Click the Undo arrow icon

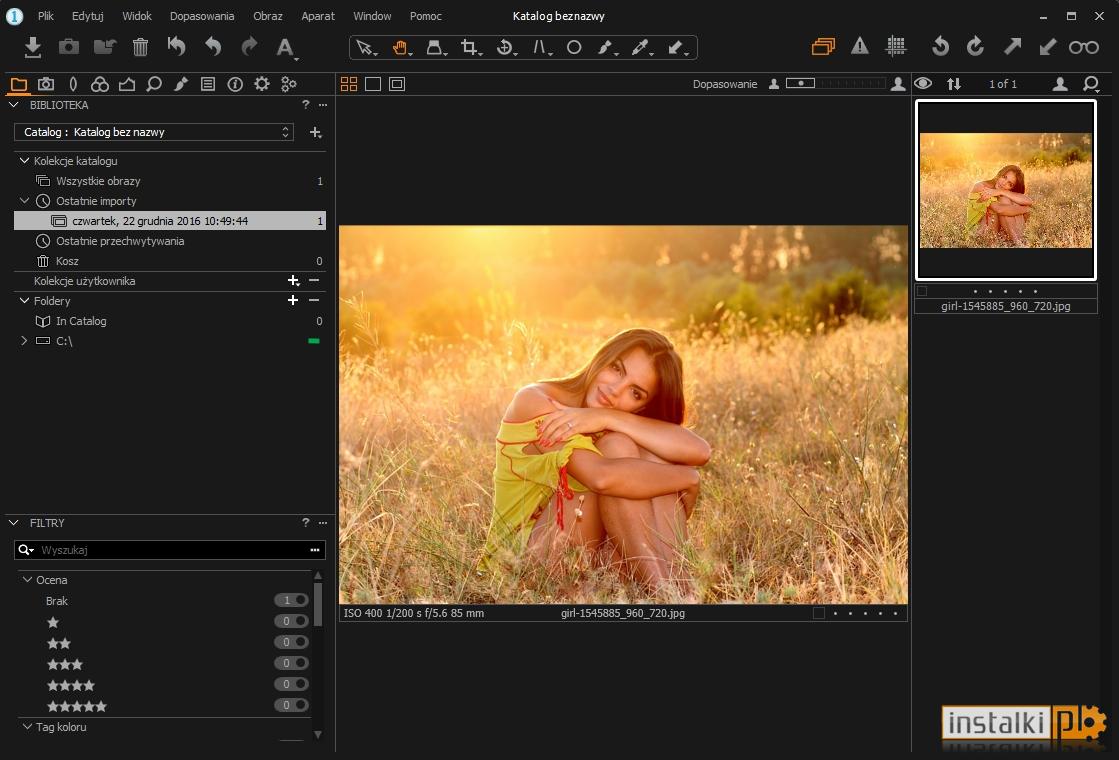pyautogui.click(x=213, y=47)
